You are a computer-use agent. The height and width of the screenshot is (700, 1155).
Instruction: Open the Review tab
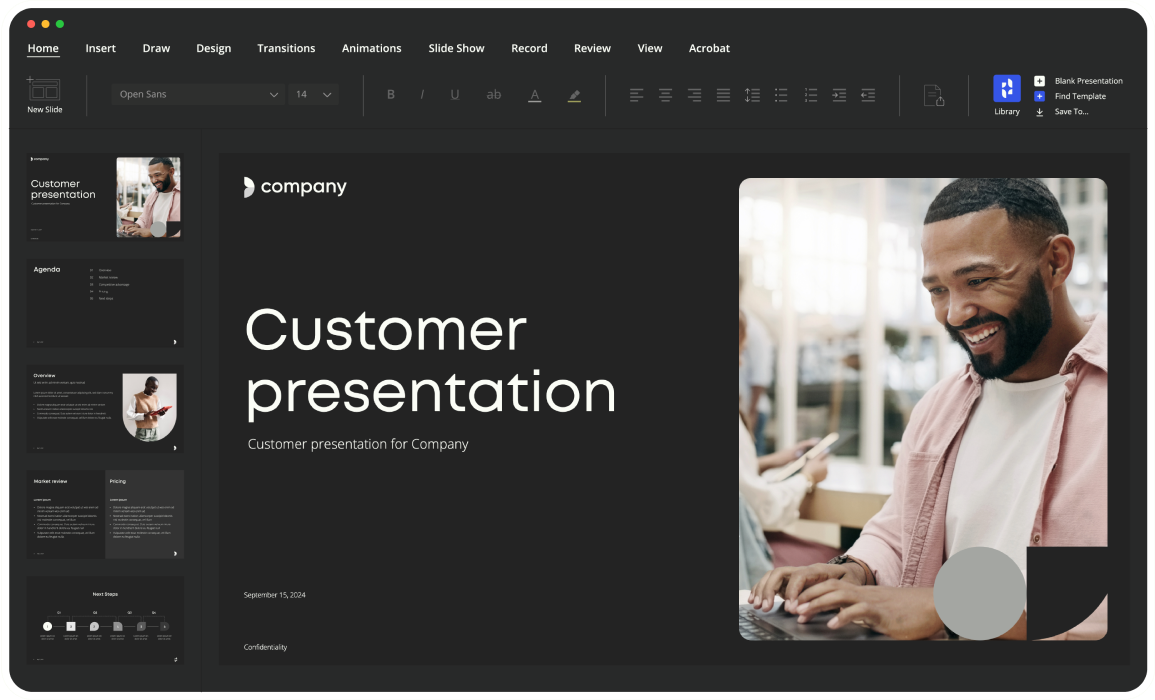pos(592,48)
